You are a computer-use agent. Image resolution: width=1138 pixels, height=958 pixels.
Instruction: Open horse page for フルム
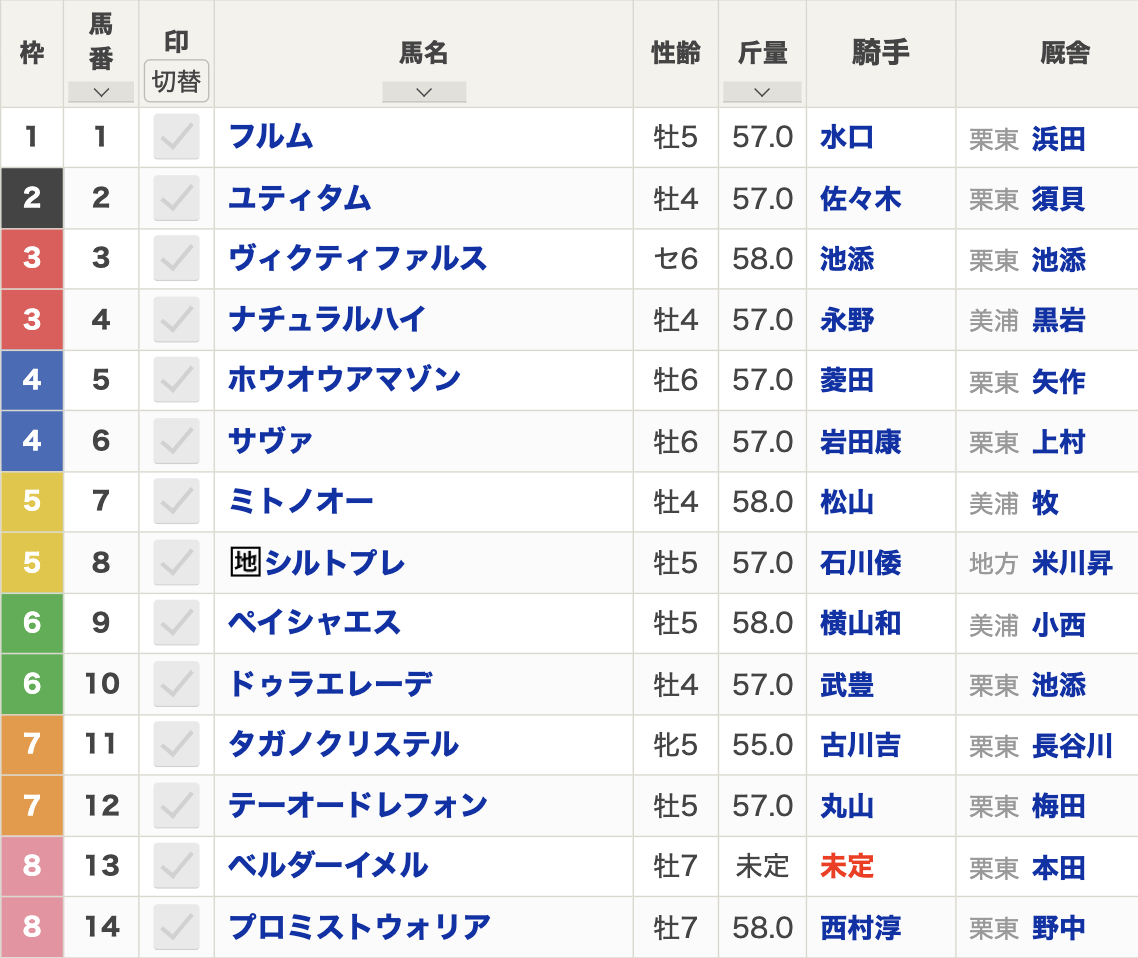[x=271, y=137]
